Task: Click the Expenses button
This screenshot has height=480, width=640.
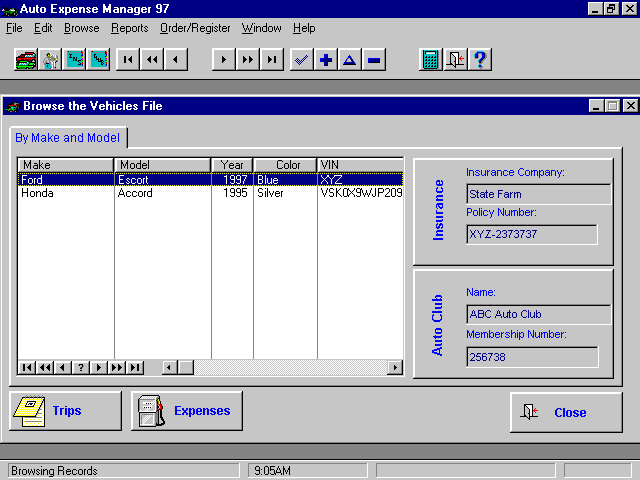Action: [x=187, y=411]
